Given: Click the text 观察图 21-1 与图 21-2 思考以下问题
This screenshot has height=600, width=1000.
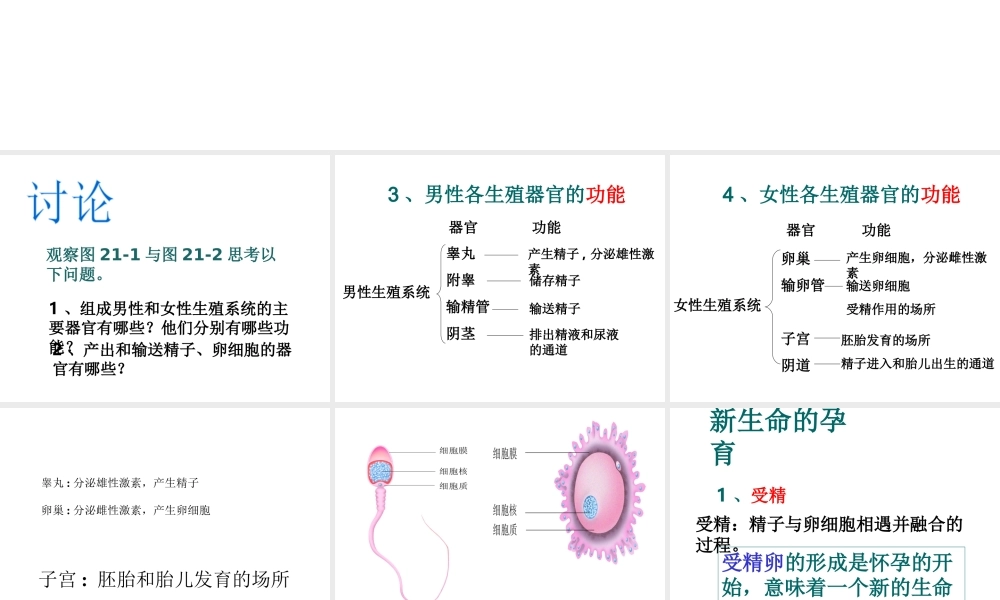Looking at the screenshot, I should point(161,264).
